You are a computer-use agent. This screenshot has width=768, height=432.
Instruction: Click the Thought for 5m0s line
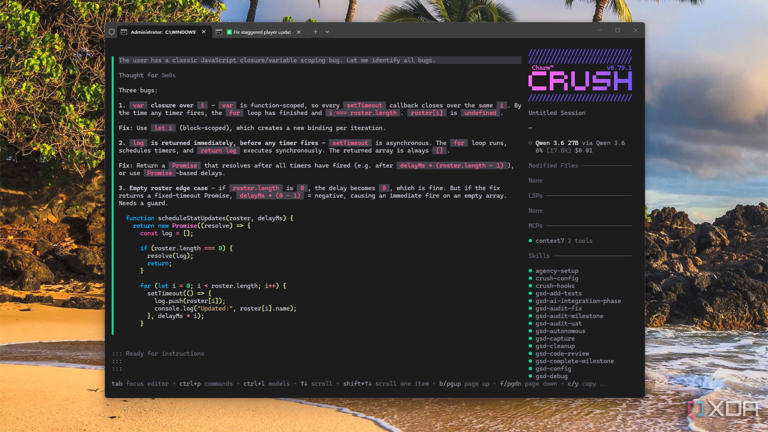pos(147,75)
